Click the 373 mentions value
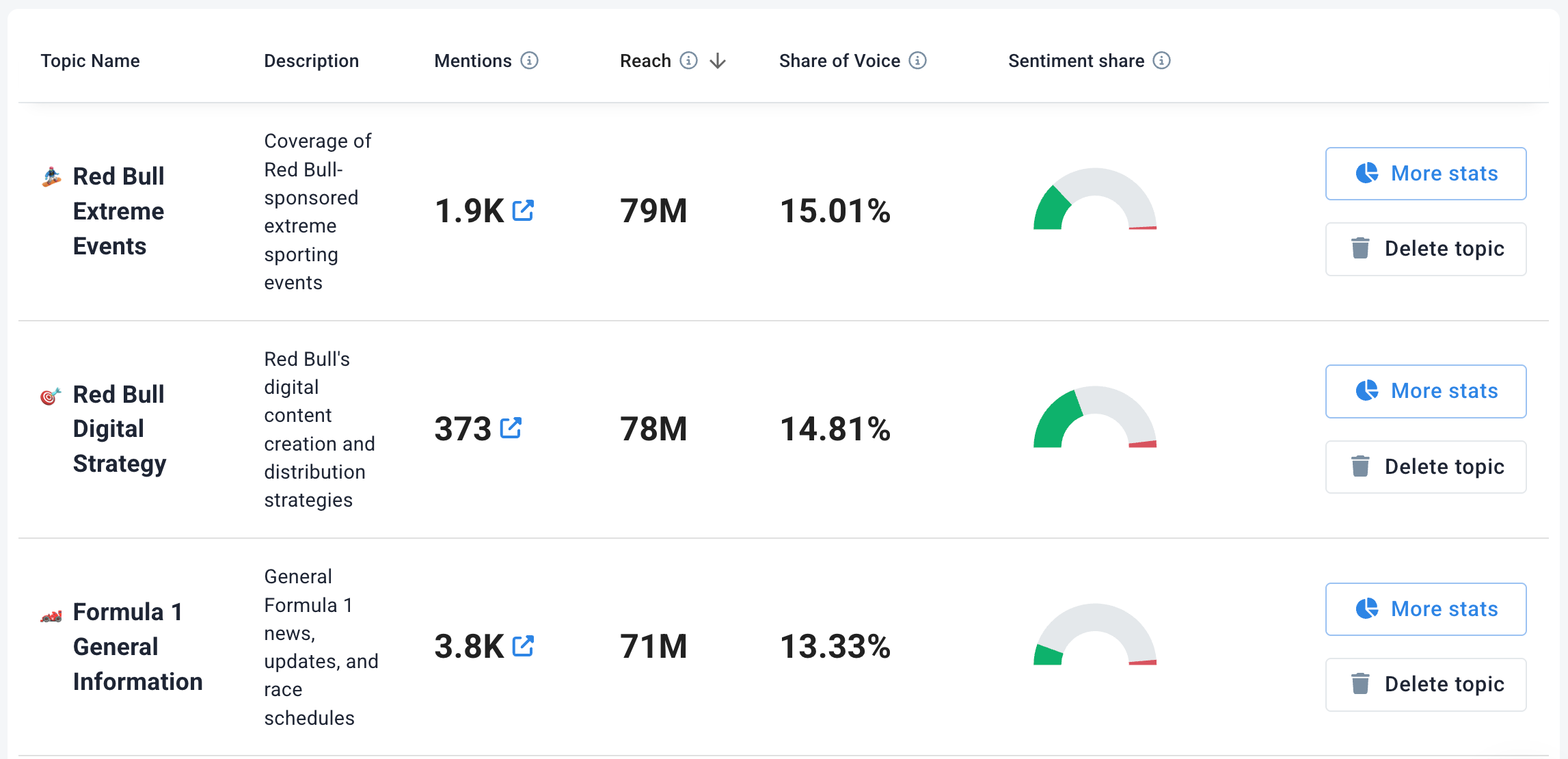 pos(463,429)
